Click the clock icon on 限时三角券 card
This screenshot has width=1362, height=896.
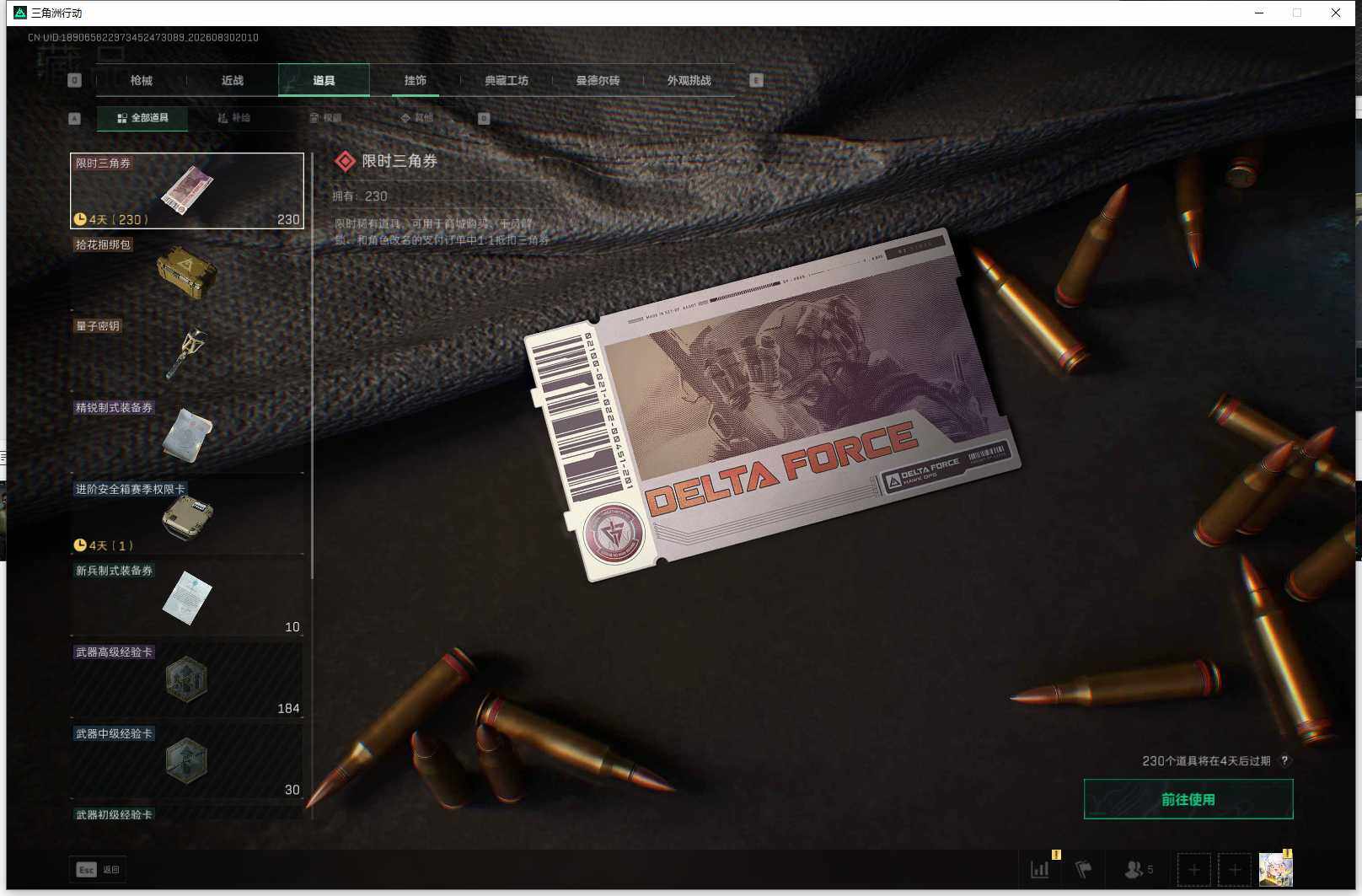tap(80, 219)
